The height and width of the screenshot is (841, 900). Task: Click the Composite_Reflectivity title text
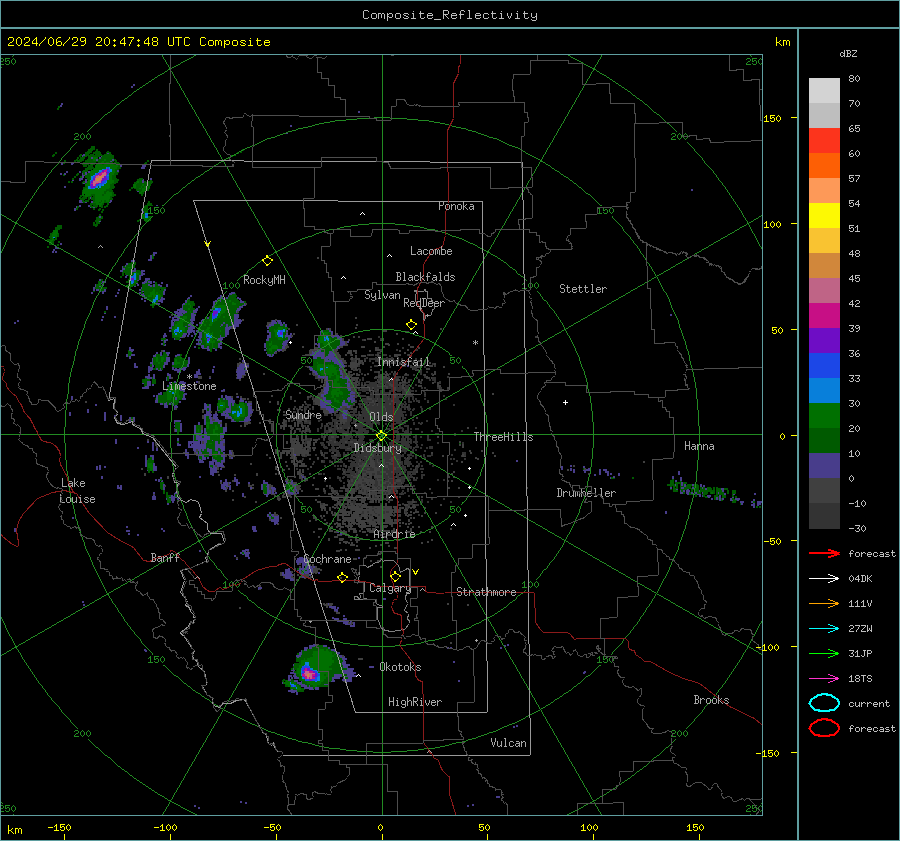point(449,15)
